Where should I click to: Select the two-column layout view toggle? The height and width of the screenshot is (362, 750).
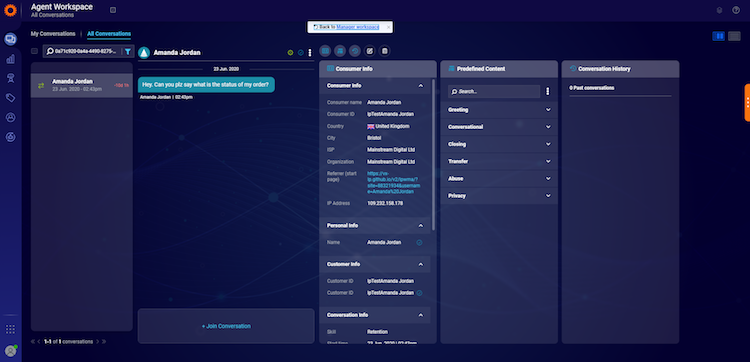pyautogui.click(x=718, y=36)
